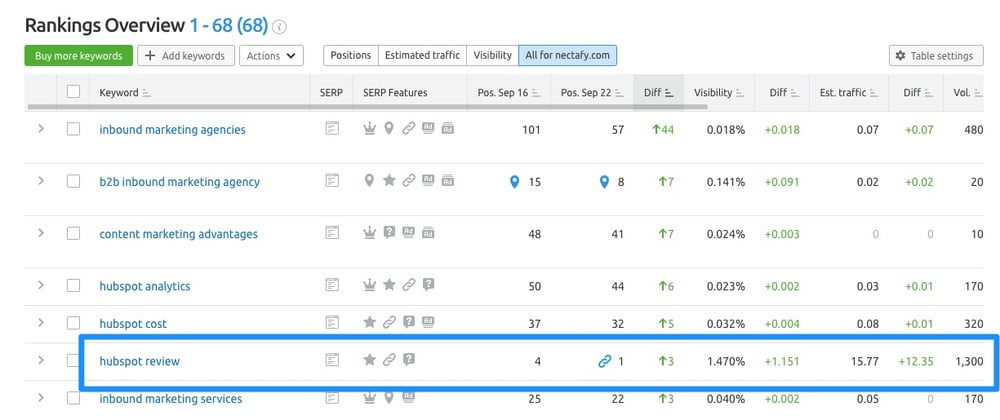Open SERP snapshot for hubspot analytics

point(332,286)
